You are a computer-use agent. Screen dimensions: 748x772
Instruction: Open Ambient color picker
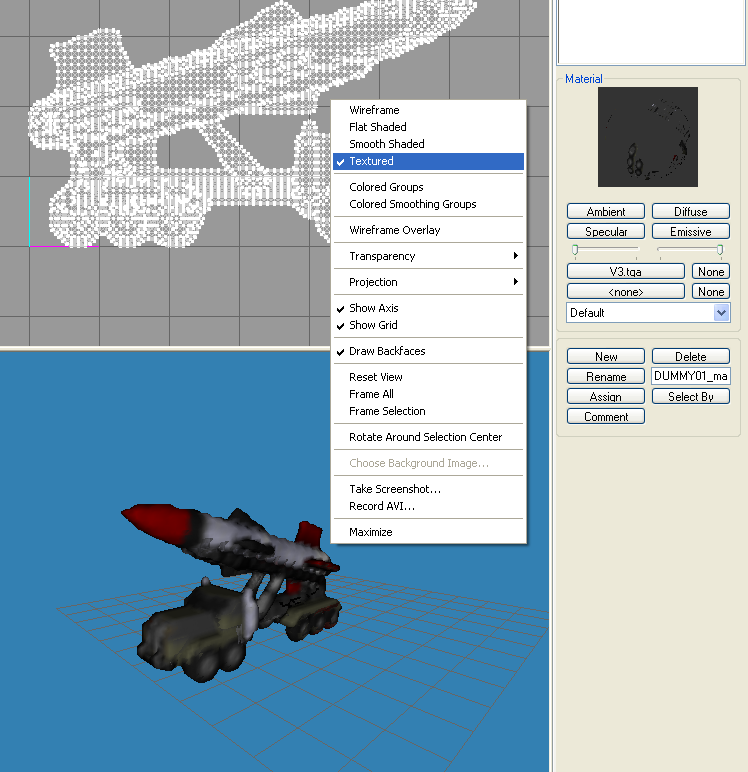(606, 211)
